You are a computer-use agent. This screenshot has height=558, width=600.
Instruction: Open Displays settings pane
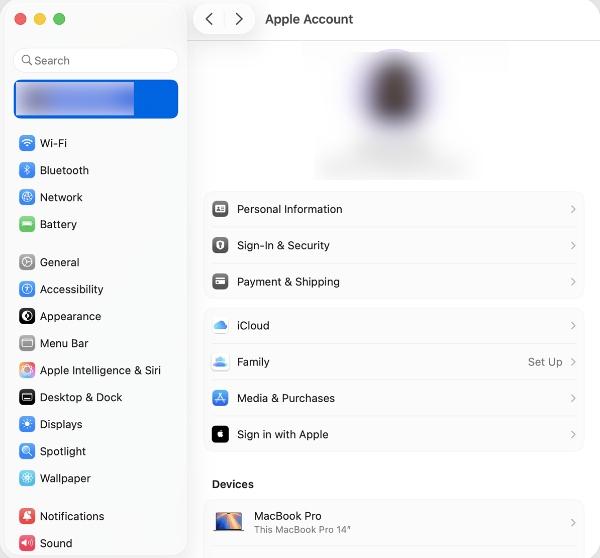pyautogui.click(x=96, y=424)
